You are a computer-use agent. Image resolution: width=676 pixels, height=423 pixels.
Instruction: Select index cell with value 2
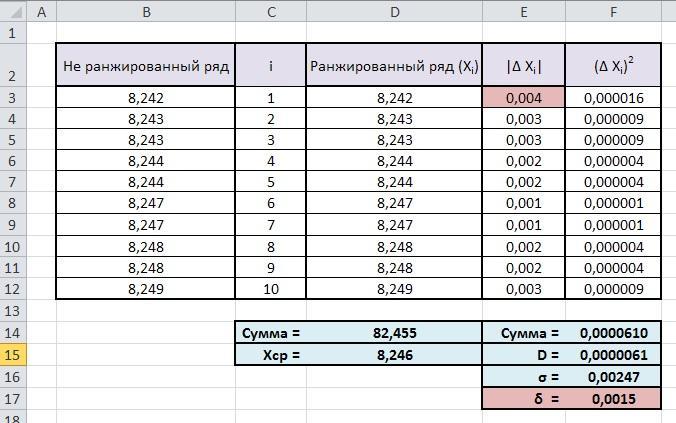pos(271,119)
